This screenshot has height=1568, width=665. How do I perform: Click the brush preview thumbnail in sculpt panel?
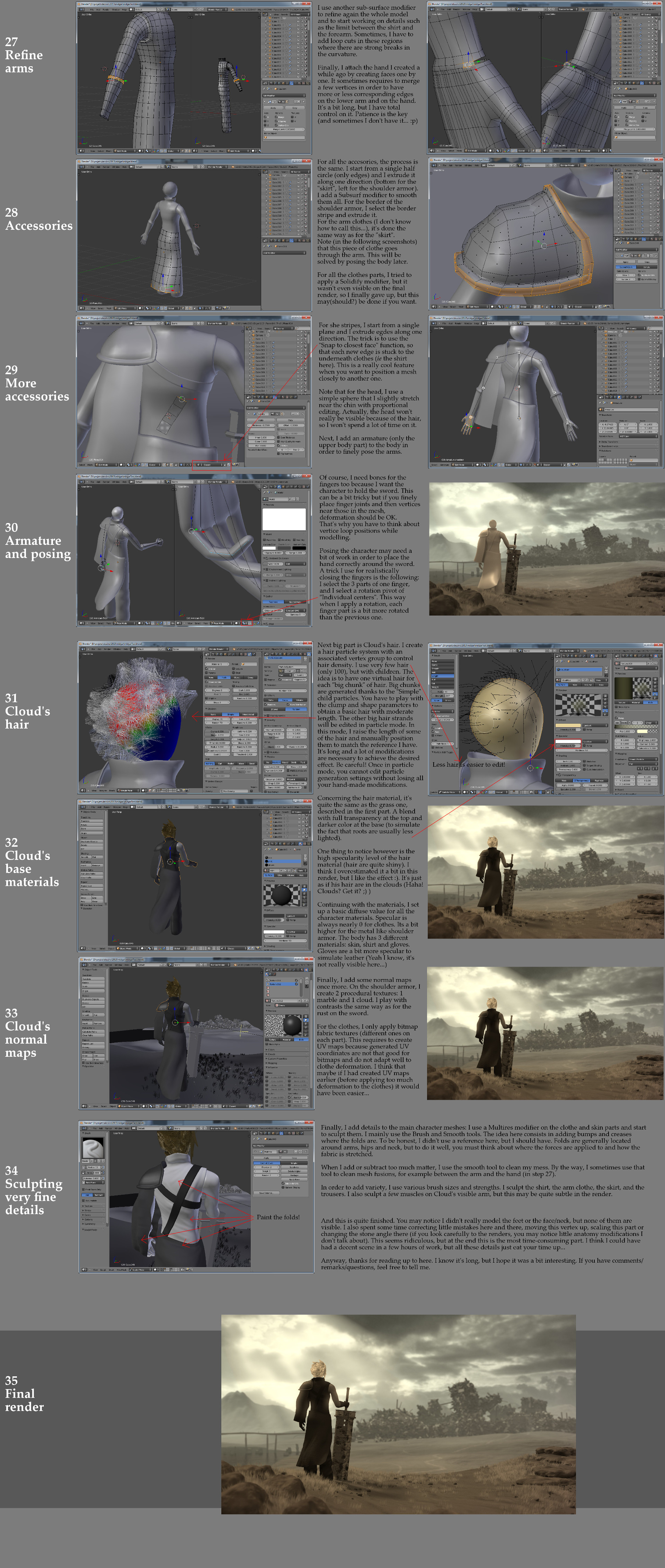[94, 1148]
